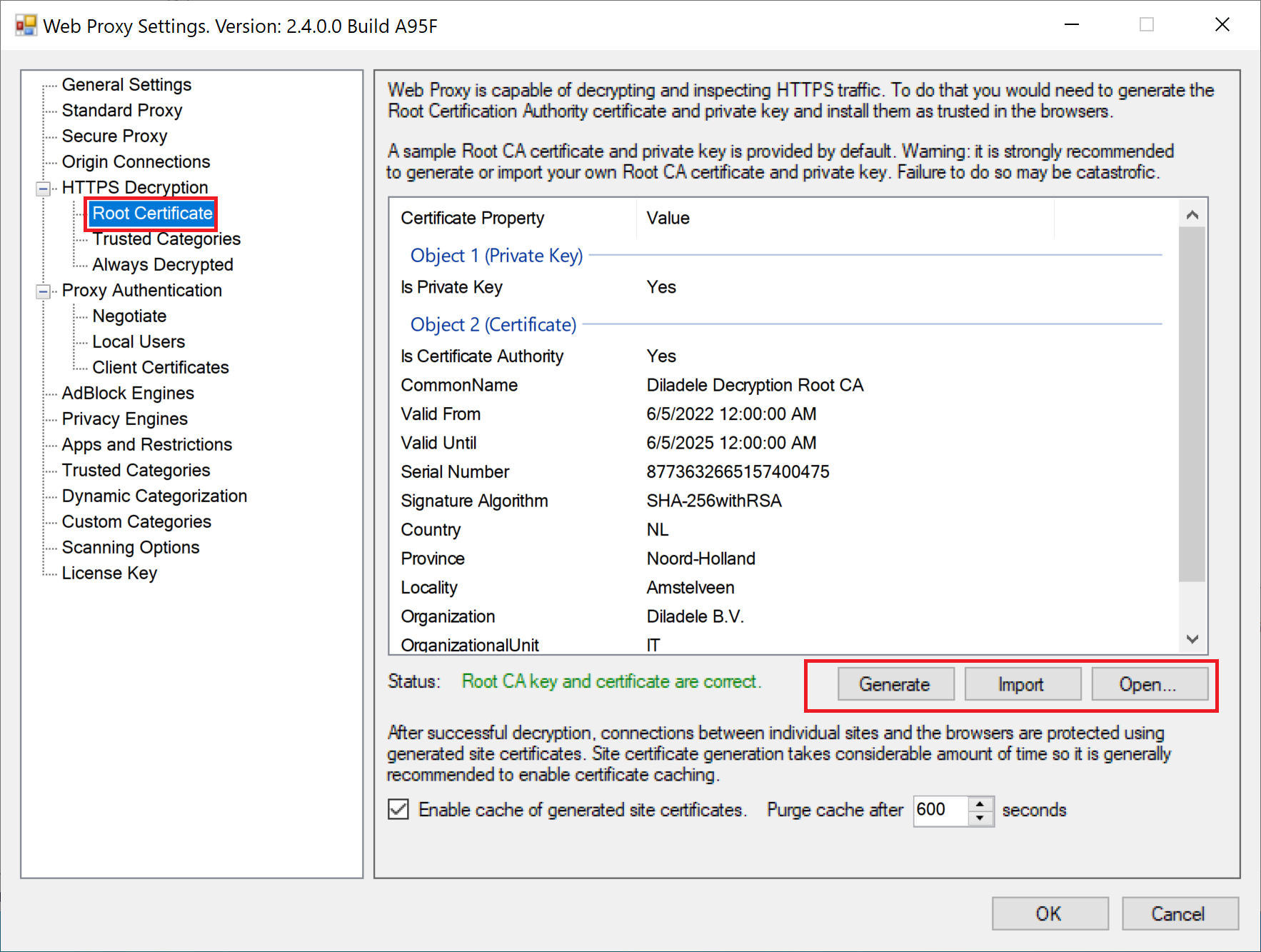Image resolution: width=1261 pixels, height=952 pixels.
Task: Increase purge cache seconds with up arrow
Action: click(980, 803)
